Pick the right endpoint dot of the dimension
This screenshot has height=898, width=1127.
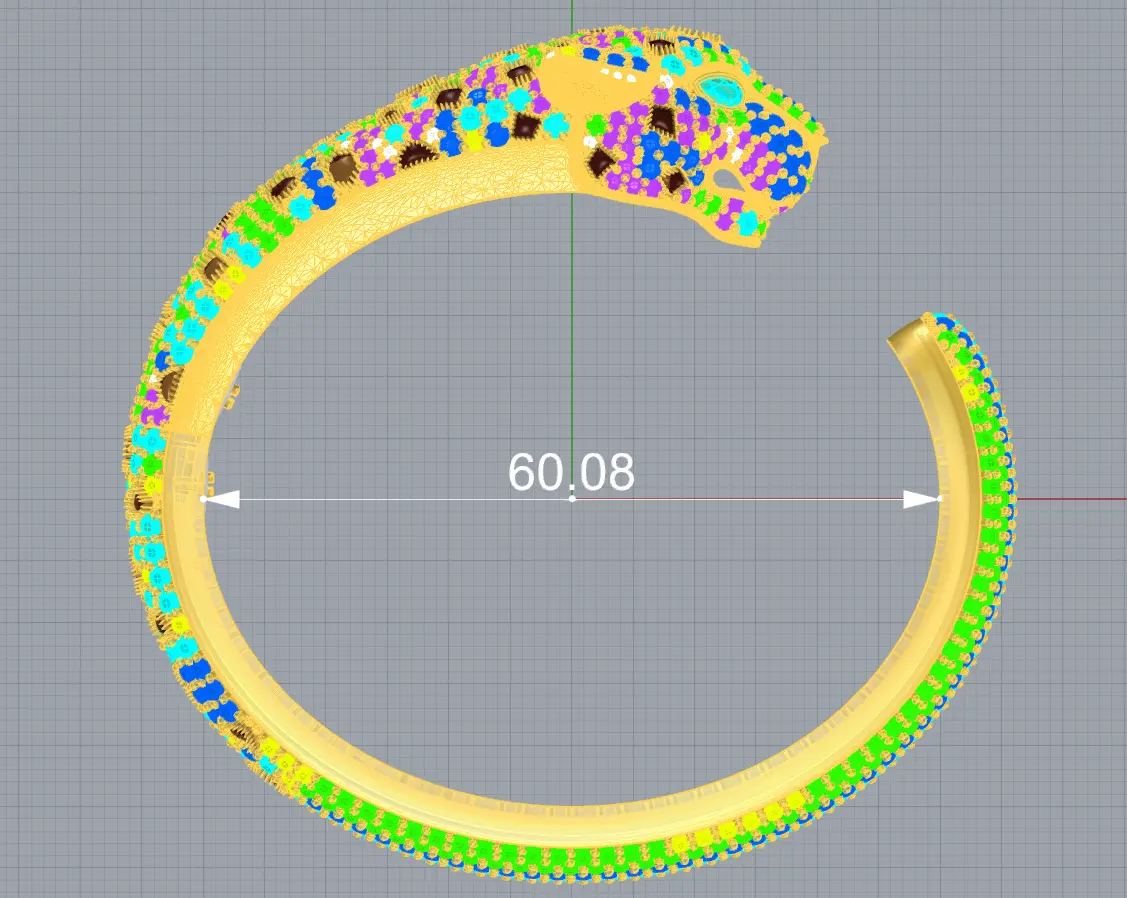[x=940, y=498]
